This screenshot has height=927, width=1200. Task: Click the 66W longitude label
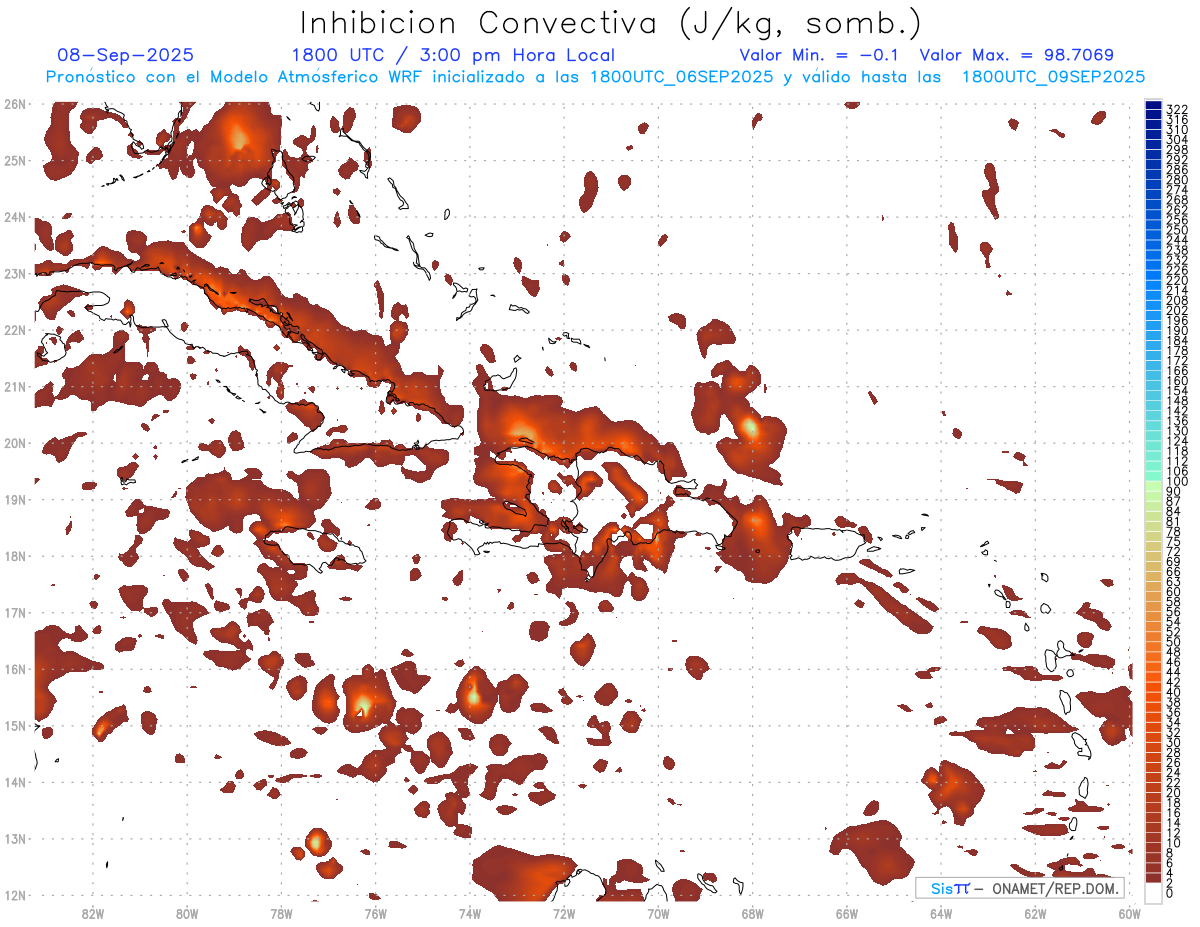(847, 913)
